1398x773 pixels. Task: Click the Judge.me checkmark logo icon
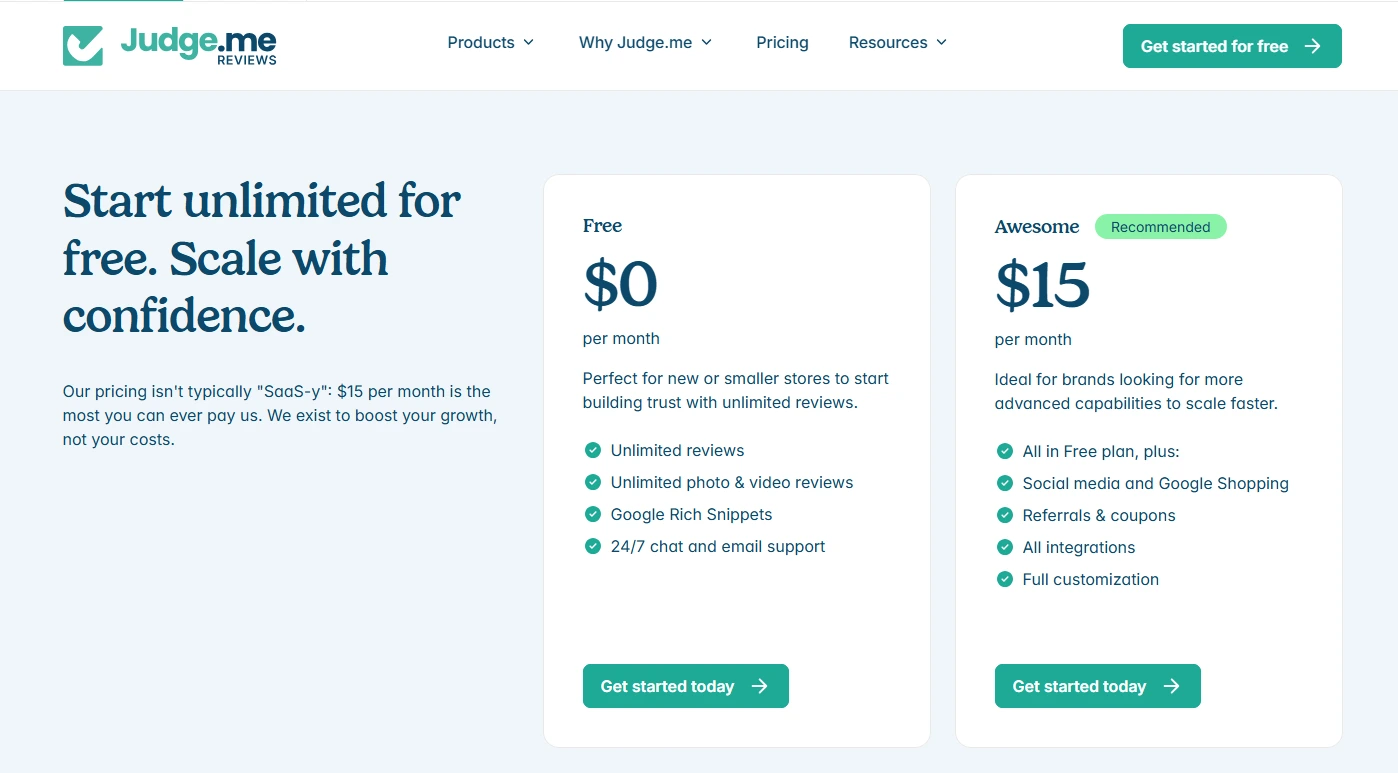tap(83, 46)
